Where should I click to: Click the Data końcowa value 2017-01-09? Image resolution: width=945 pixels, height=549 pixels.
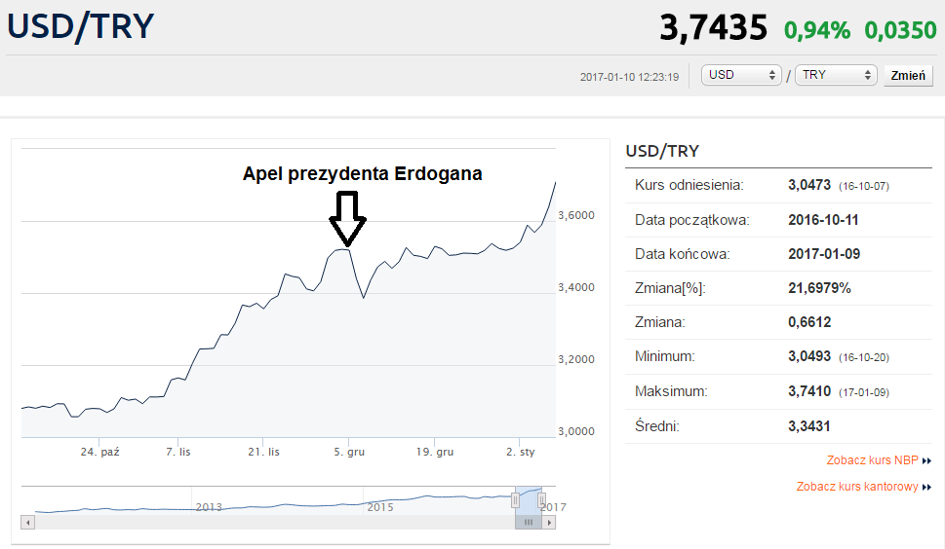(x=824, y=254)
